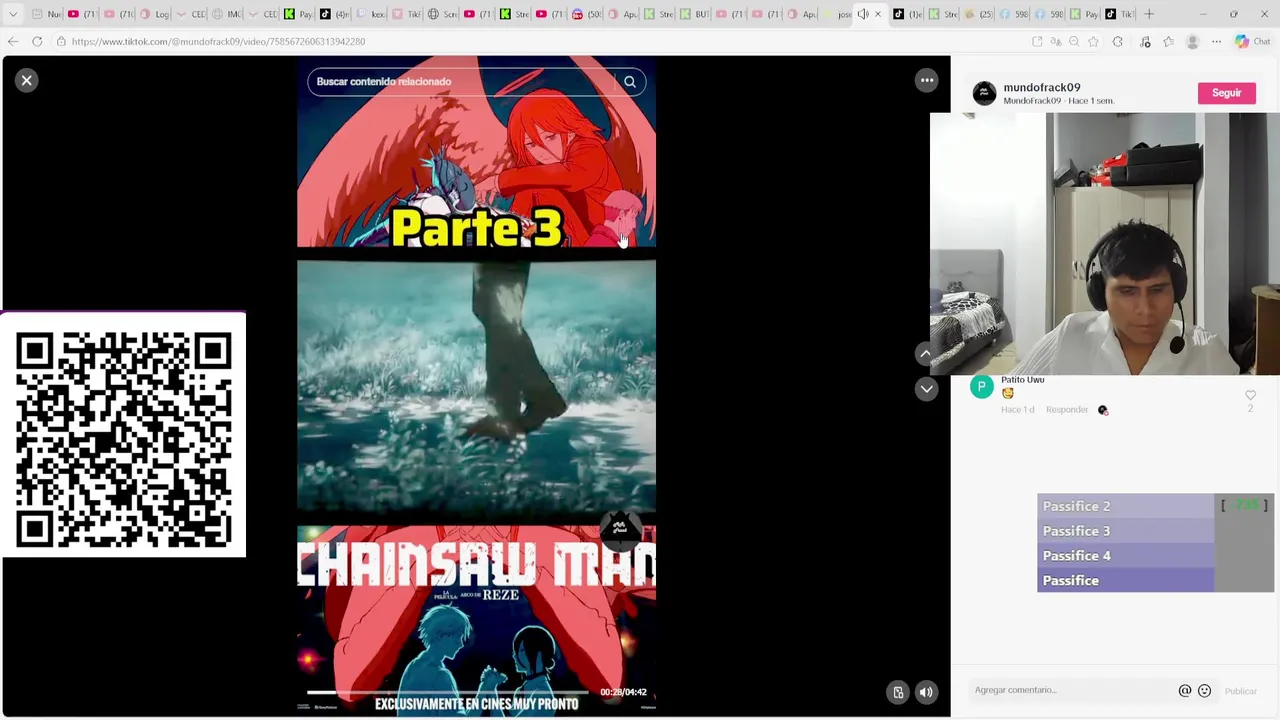1280x720 pixels.
Task: Click Responder under Patito Uwu comment
Action: click(x=1066, y=410)
